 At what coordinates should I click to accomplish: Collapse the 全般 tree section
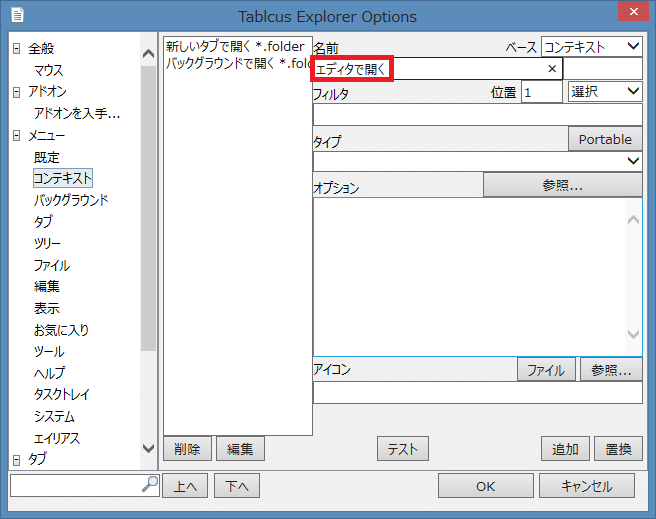click(17, 49)
